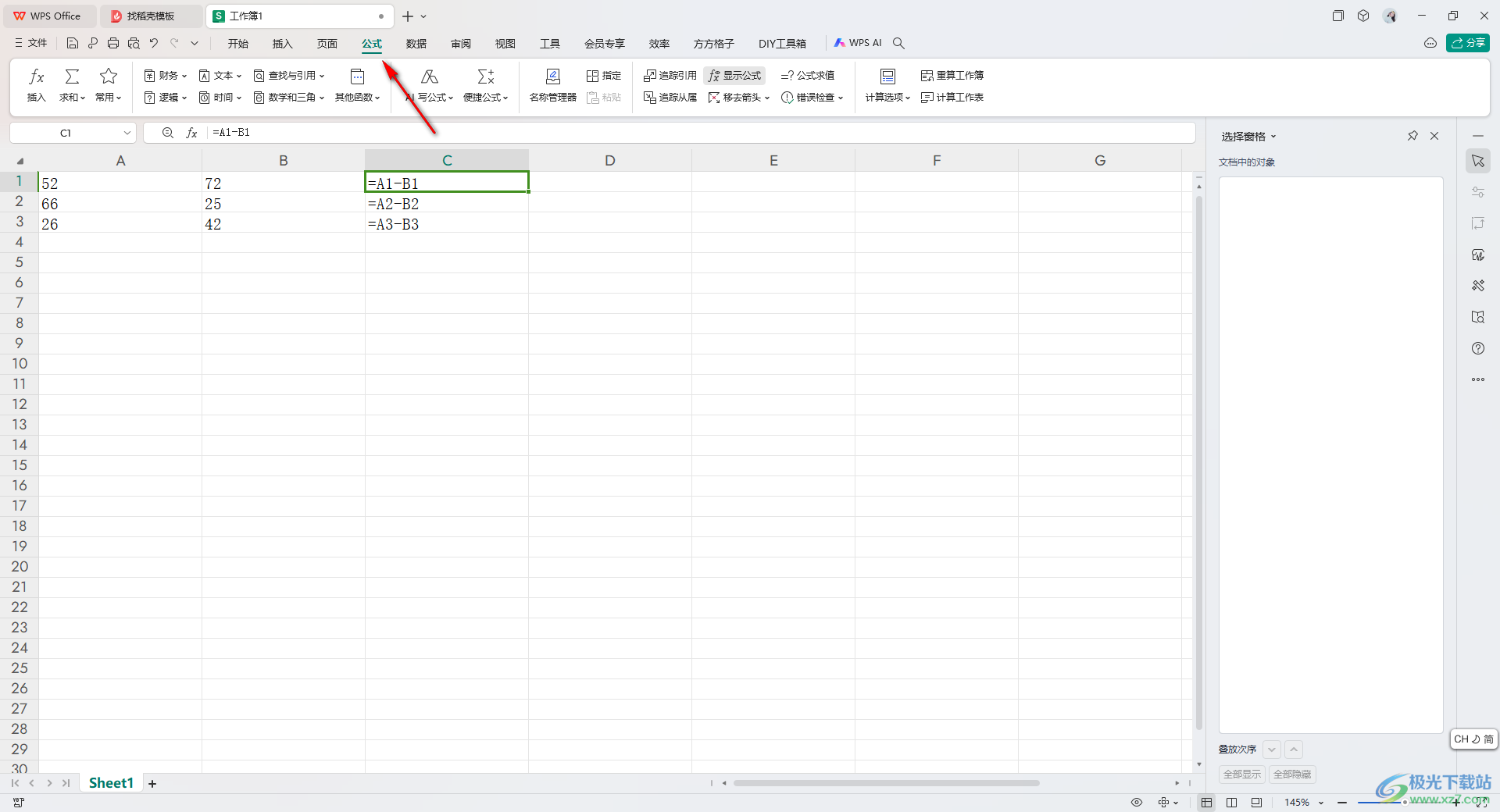The image size is (1500, 812).
Task: Open the Math and Trig functions dropdown
Action: [289, 98]
